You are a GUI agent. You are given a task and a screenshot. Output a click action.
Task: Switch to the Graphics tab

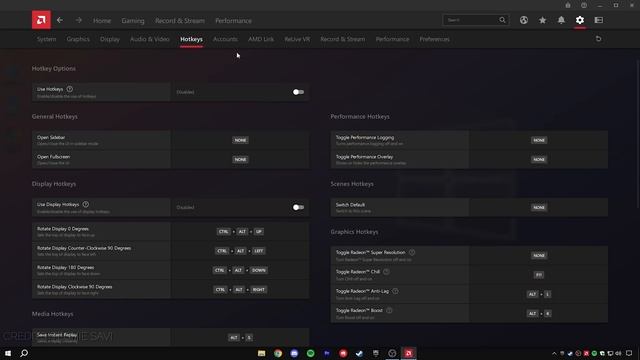[78, 39]
